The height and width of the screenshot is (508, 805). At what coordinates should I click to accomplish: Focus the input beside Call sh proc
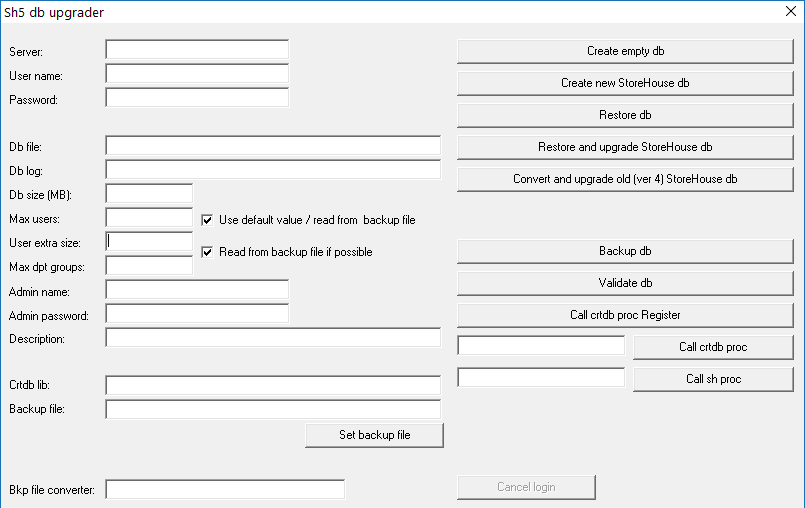(x=541, y=378)
